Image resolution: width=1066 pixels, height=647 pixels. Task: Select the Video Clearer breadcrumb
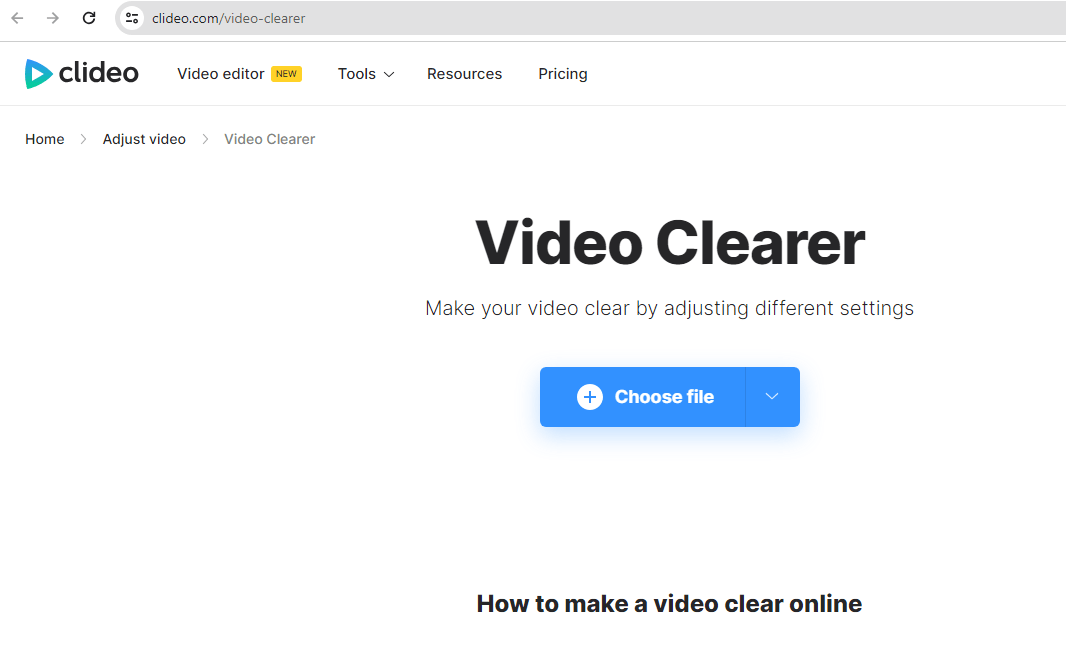269,138
